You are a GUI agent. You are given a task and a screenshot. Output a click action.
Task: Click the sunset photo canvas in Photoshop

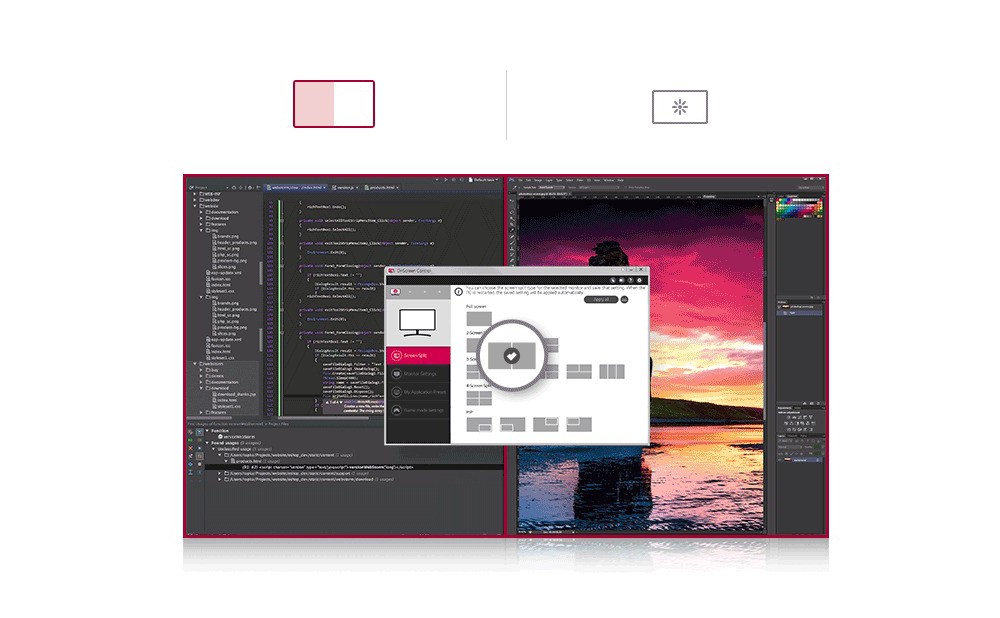[641, 364]
